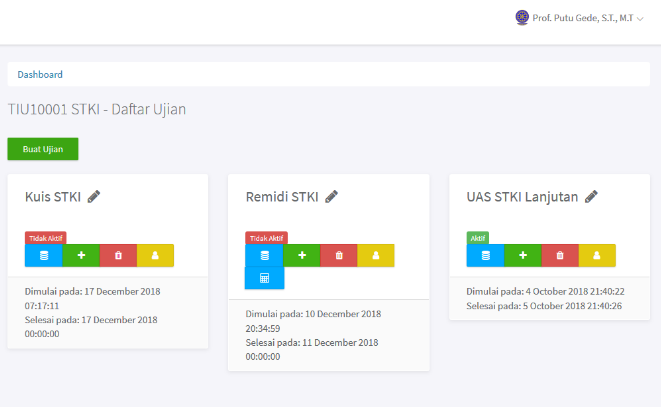661x407 pixels.
Task: Click green plus in UAS STKI Lanjutan
Action: (523, 255)
